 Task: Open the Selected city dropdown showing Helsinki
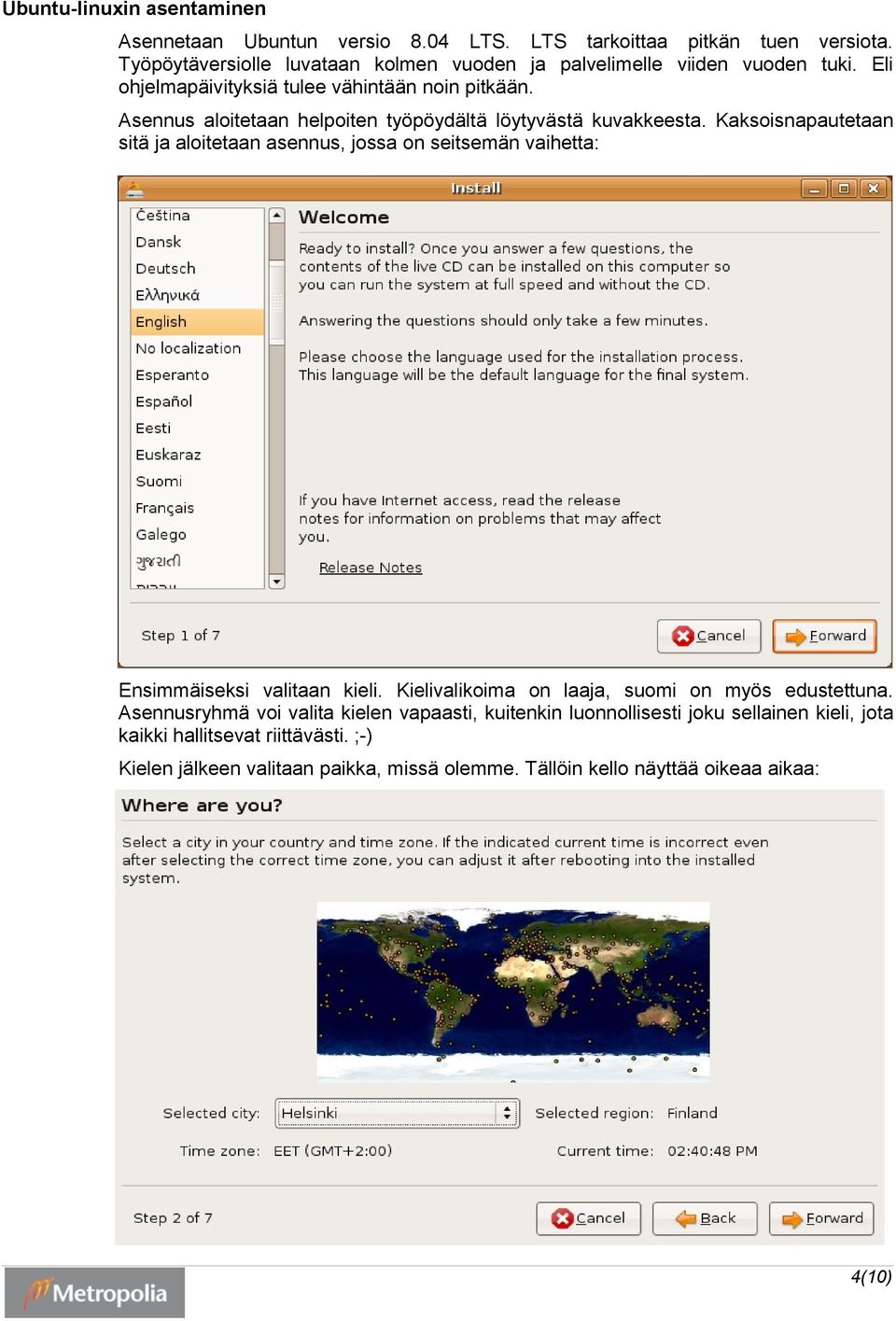click(397, 1113)
